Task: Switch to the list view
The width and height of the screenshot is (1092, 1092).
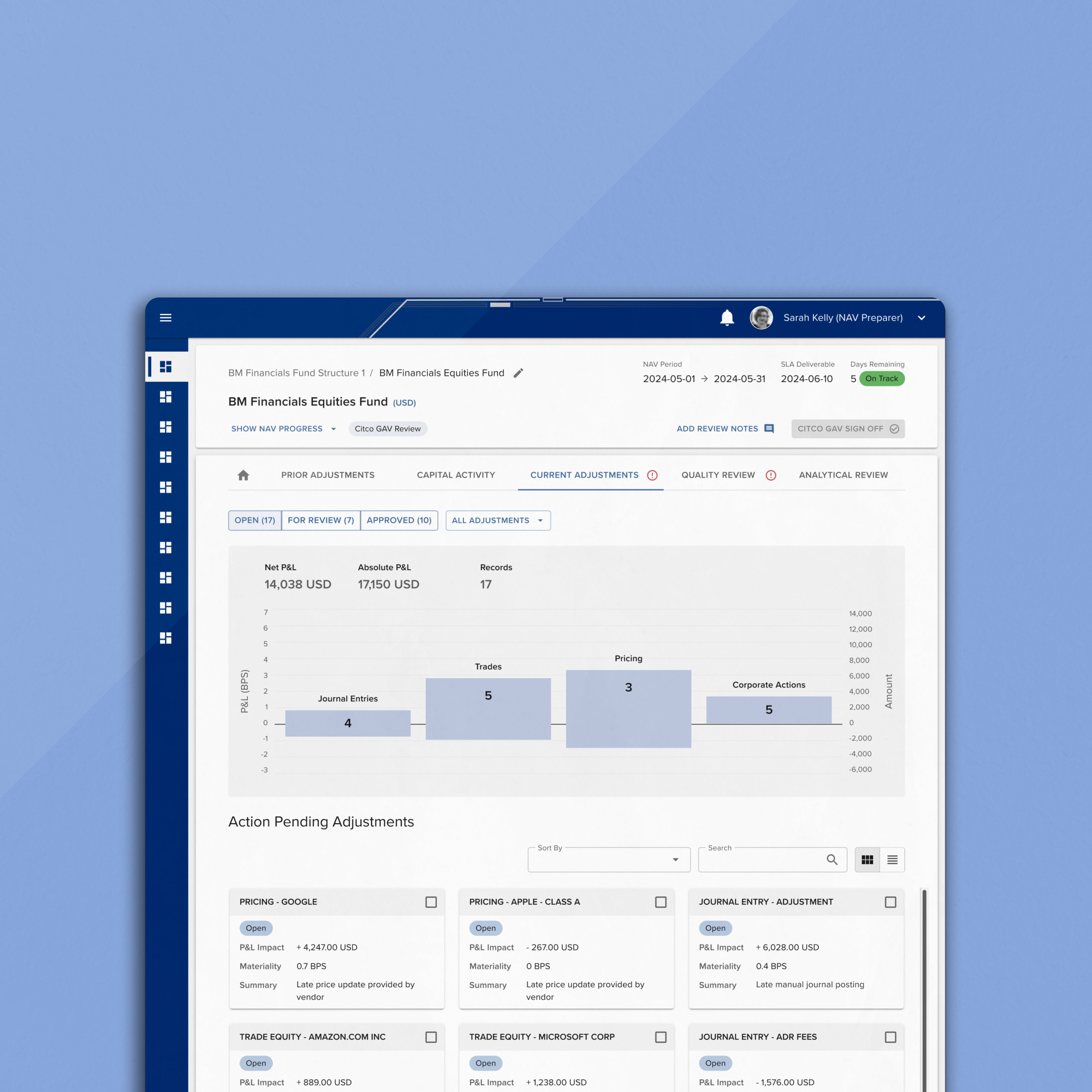Action: pyautogui.click(x=892, y=860)
